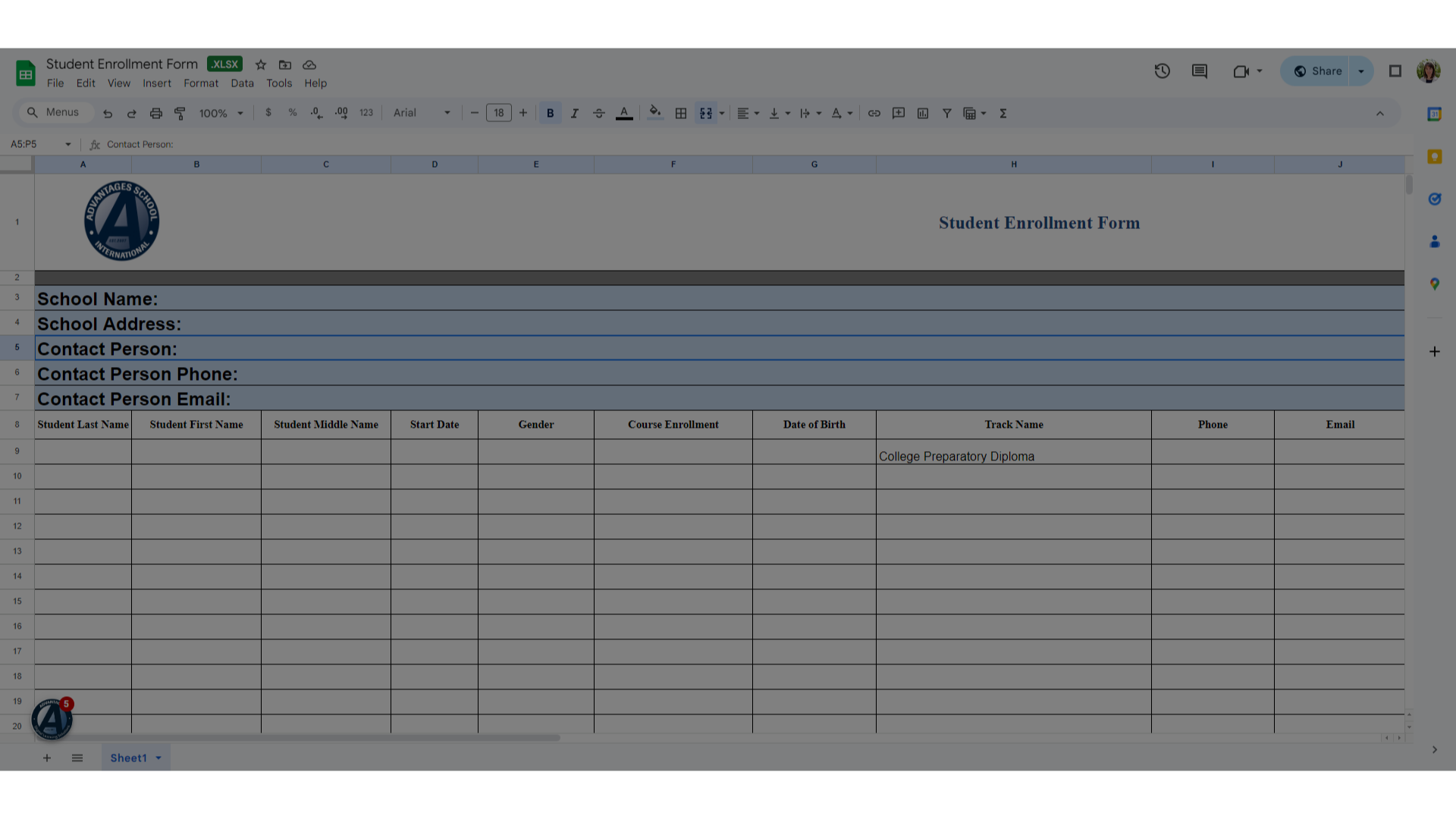This screenshot has height=819, width=1456.
Task: Create a filter with funnel icon
Action: (x=946, y=113)
